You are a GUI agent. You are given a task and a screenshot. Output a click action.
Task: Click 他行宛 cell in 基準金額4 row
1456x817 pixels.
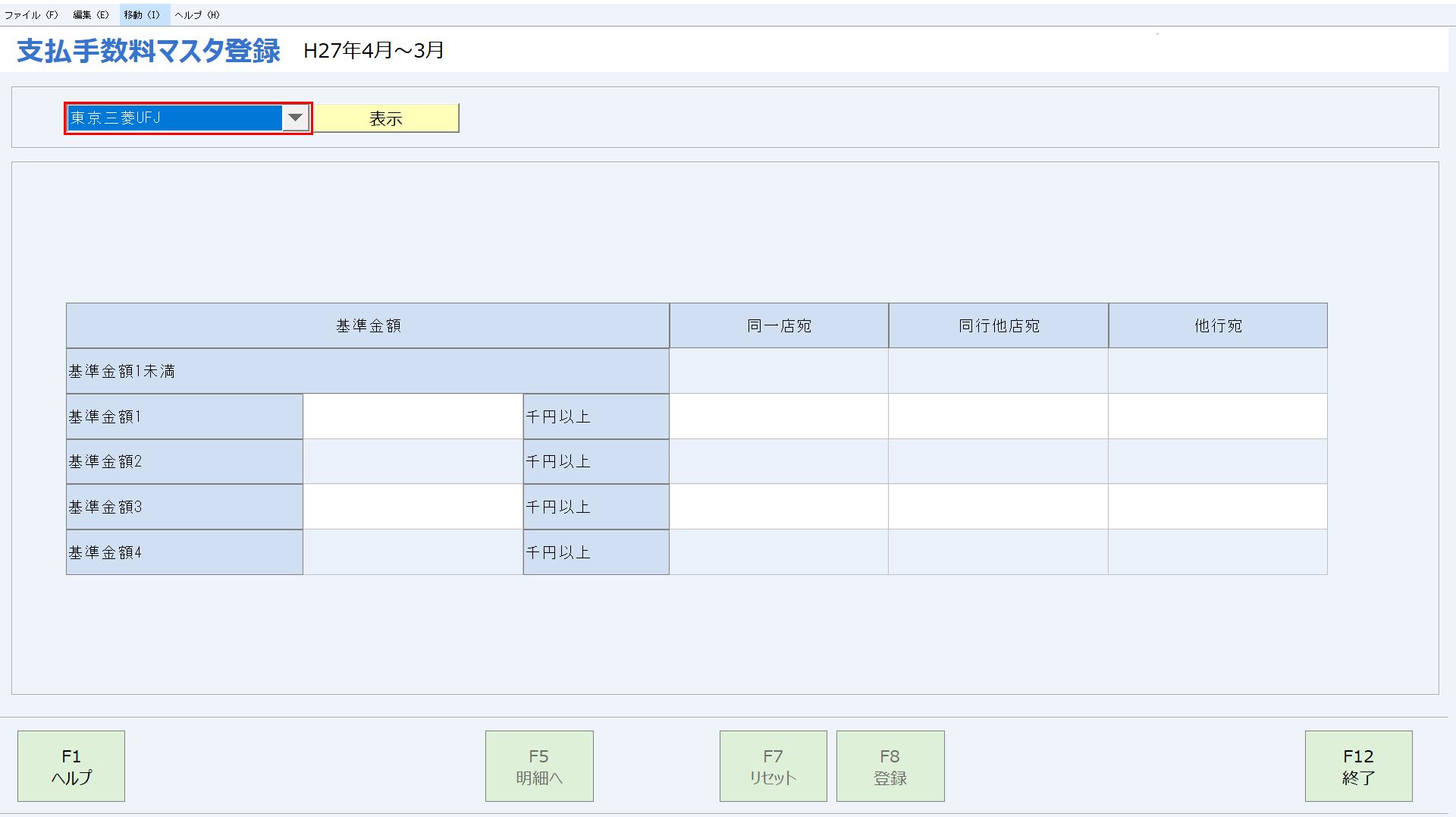click(1217, 552)
